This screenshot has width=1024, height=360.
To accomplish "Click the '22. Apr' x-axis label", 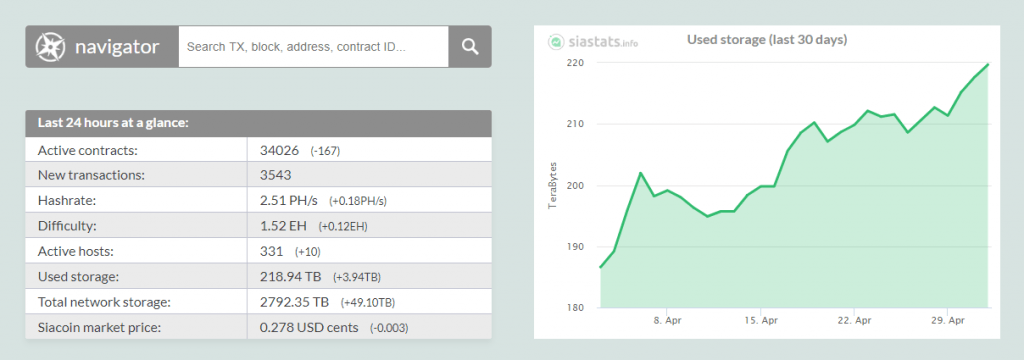I will [855, 321].
